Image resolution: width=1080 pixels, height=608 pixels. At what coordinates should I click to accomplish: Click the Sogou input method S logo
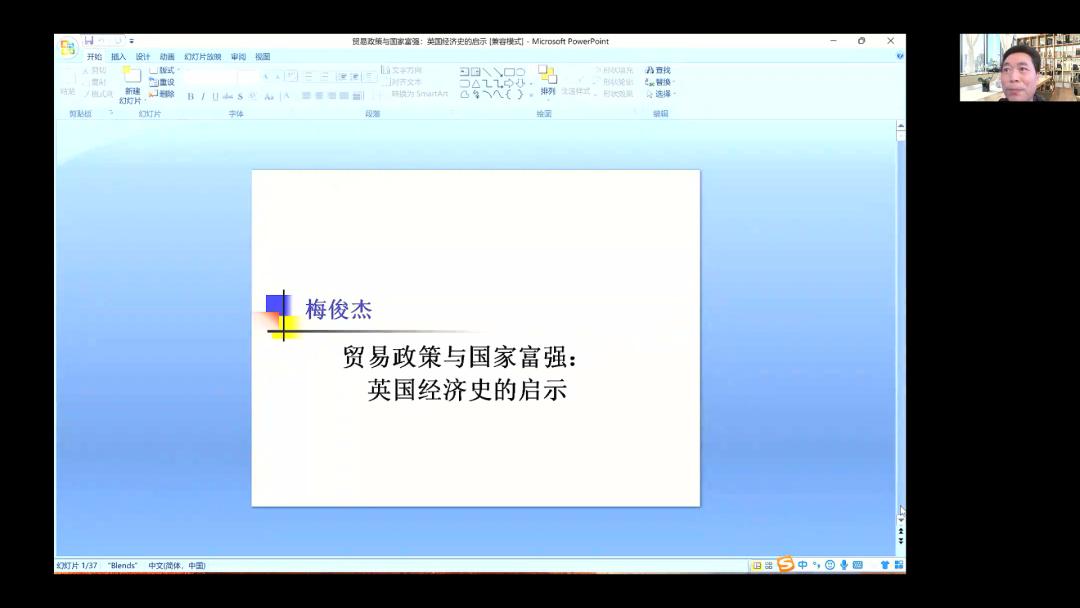[785, 564]
